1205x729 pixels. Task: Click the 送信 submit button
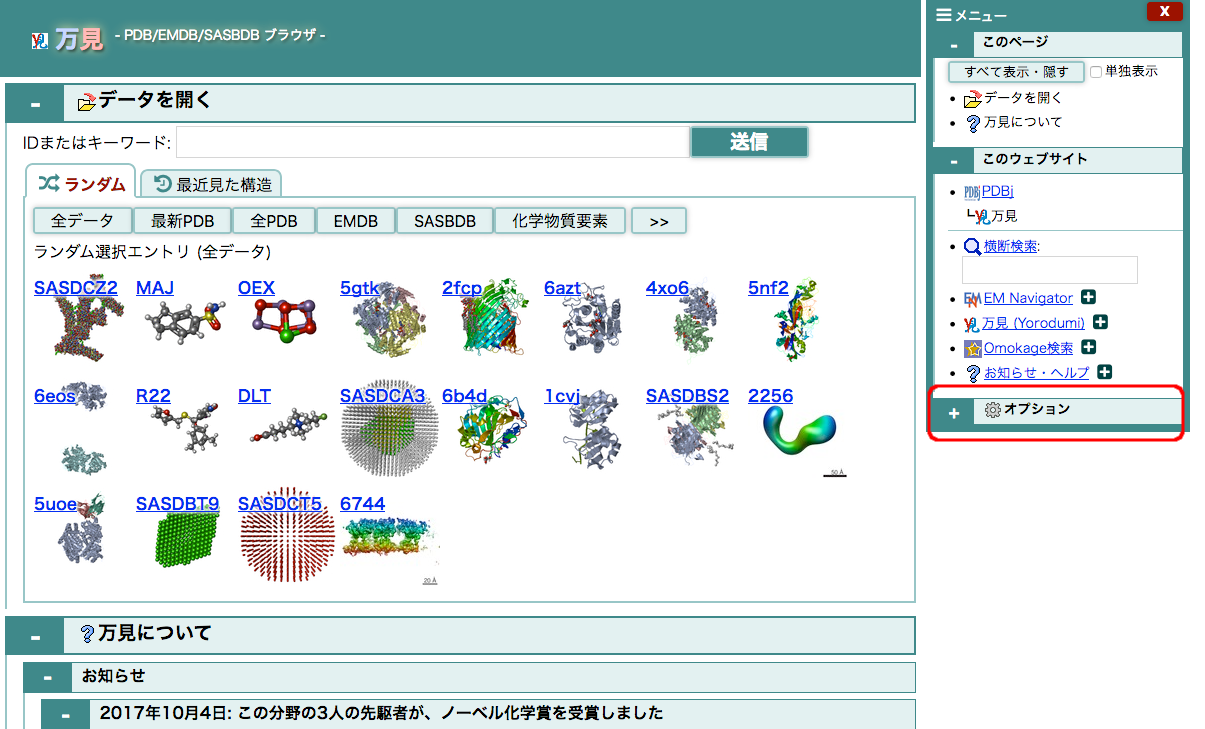(x=748, y=141)
